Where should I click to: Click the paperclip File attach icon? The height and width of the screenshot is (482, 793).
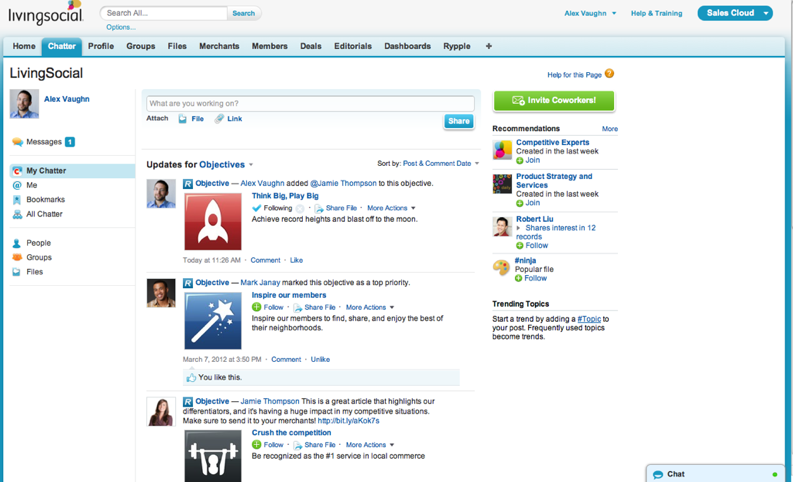[x=183, y=119]
